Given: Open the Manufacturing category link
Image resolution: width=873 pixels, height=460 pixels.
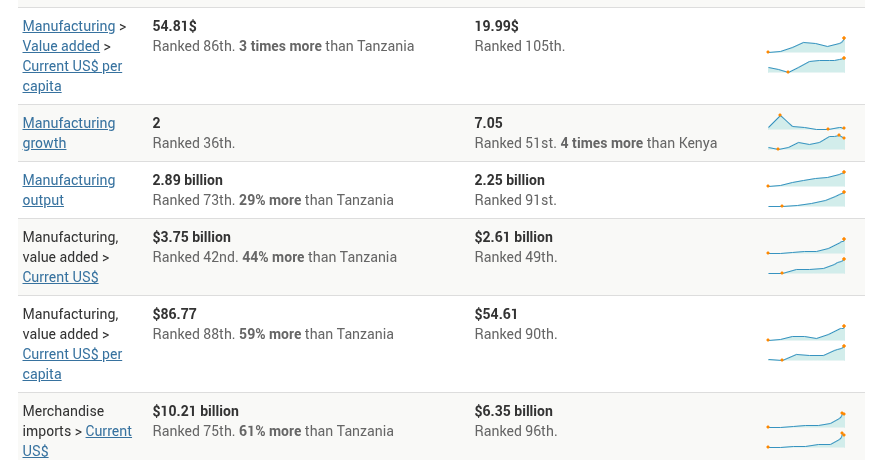Looking at the screenshot, I should (x=68, y=26).
